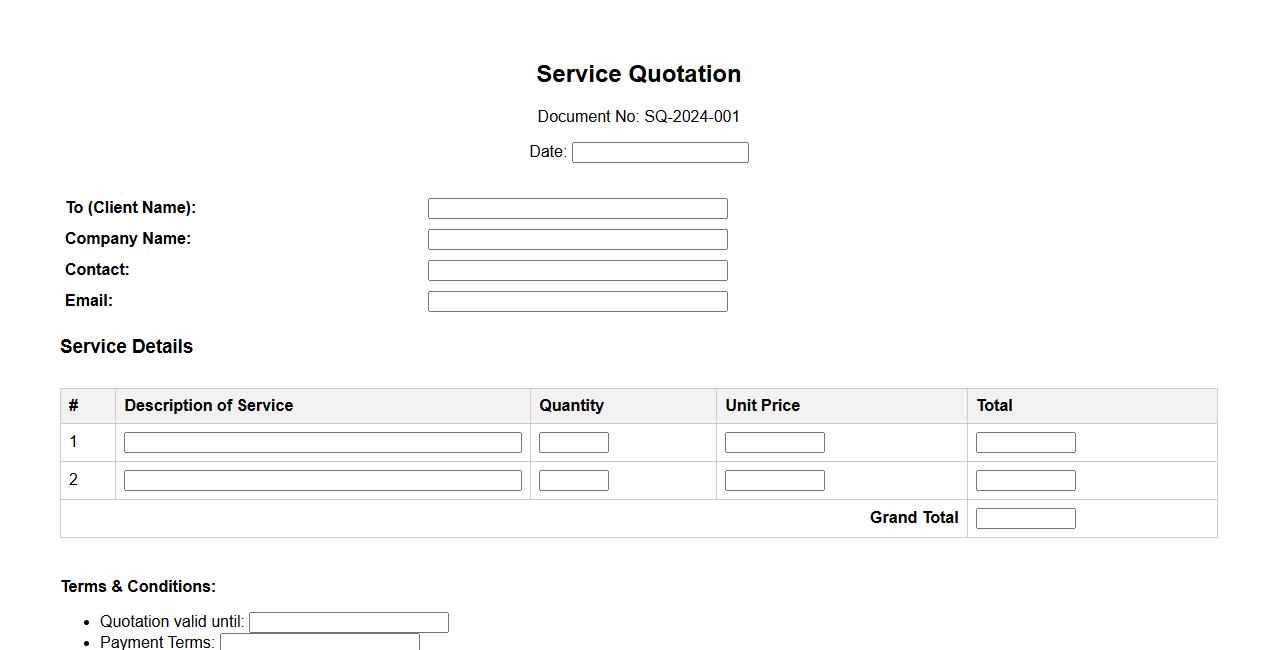Focus the Quantity box in row 1

(573, 442)
